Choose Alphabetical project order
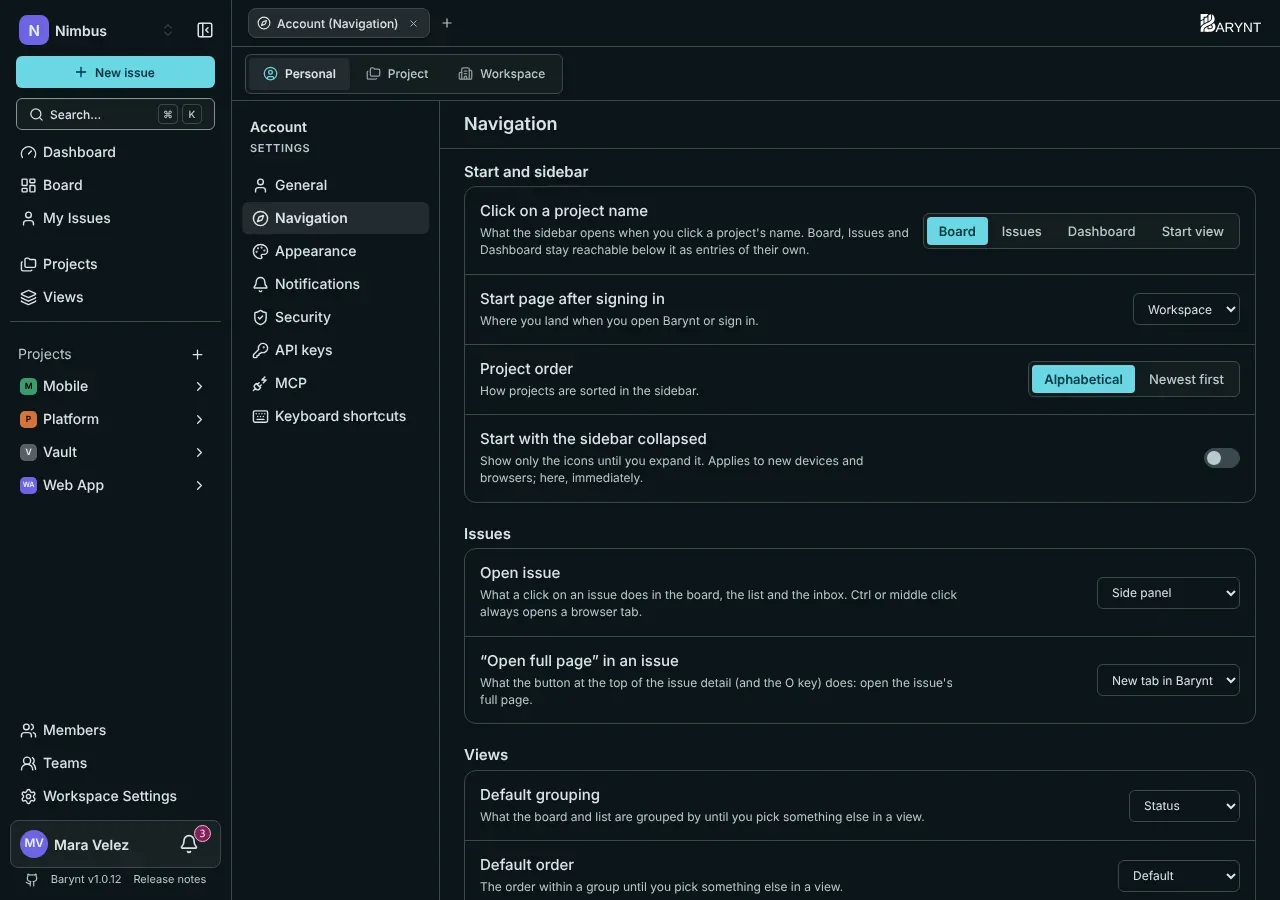Viewport: 1280px width, 900px height. (x=1083, y=379)
